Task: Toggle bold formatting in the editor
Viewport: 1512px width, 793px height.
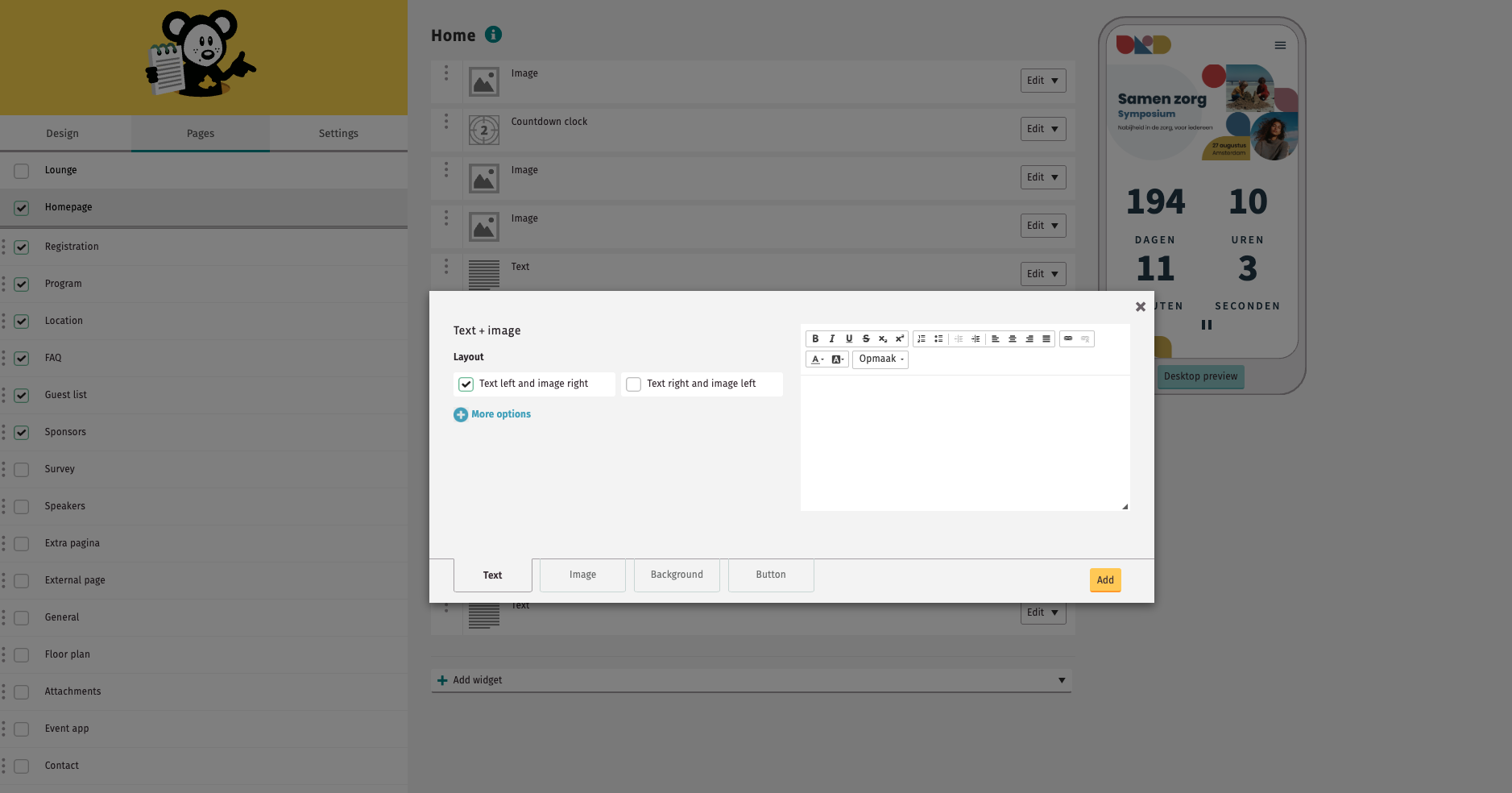Action: pos(815,339)
